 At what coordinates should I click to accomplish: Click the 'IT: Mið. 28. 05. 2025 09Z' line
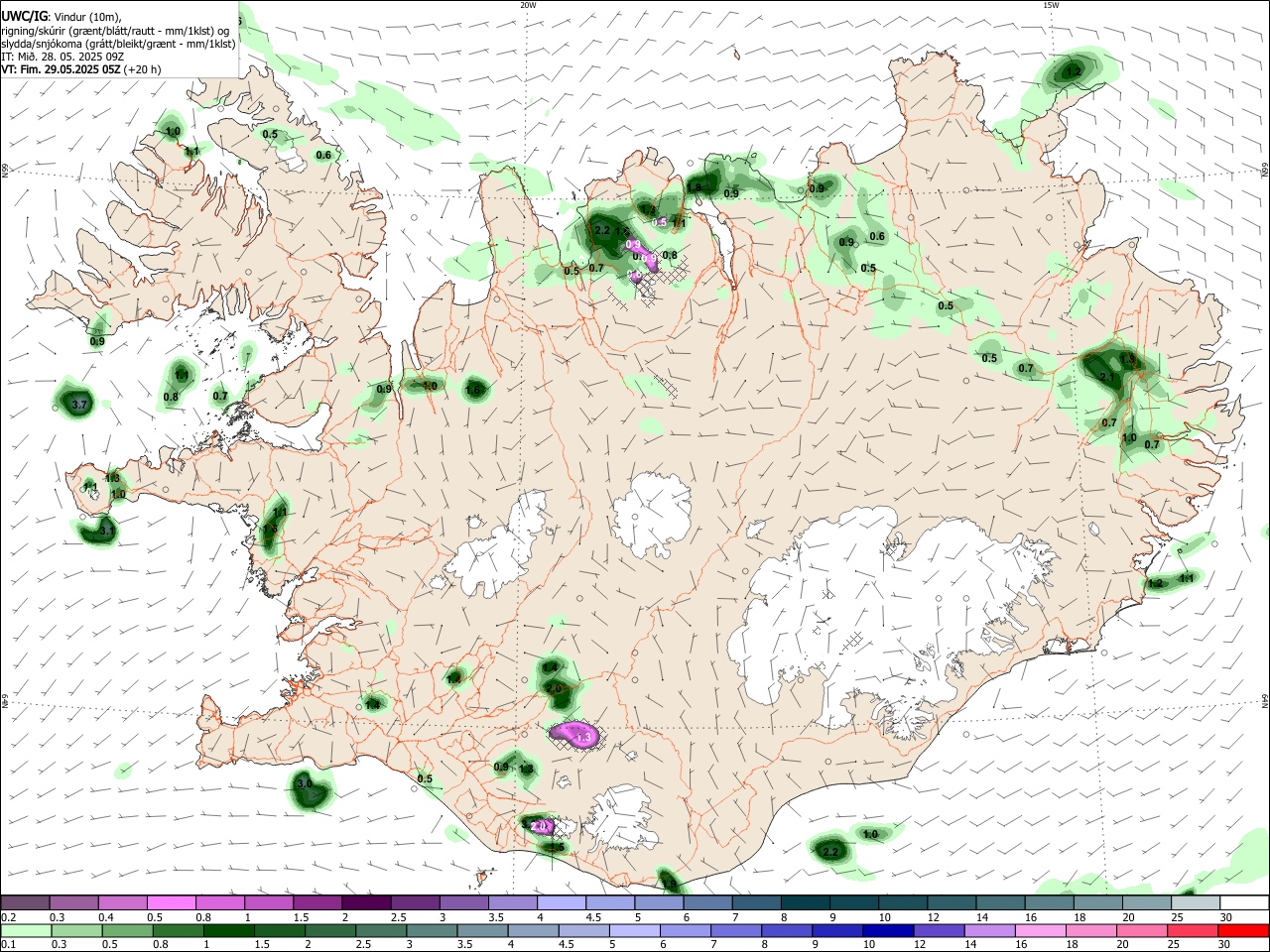click(62, 57)
